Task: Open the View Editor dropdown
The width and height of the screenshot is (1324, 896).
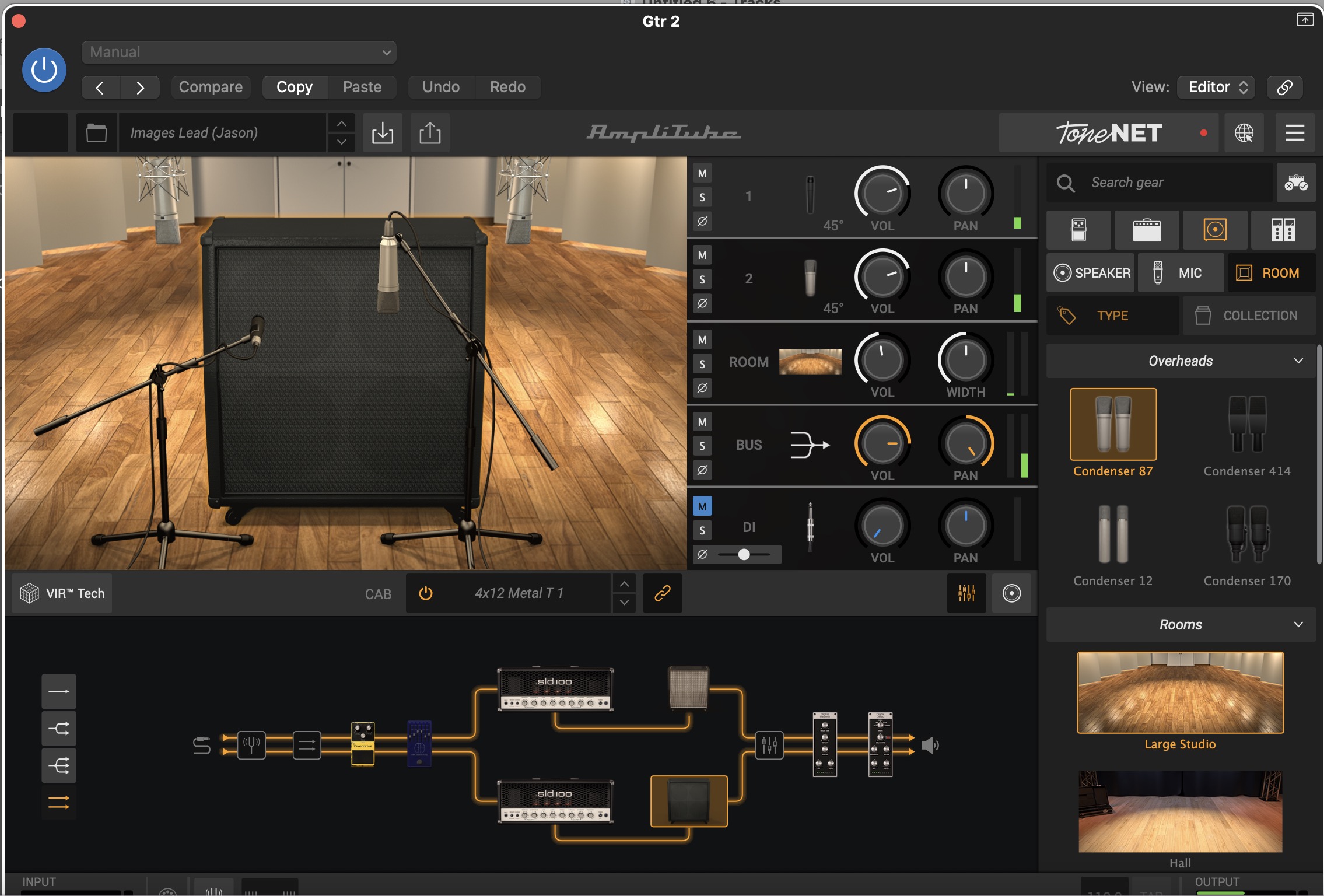Action: [1216, 87]
